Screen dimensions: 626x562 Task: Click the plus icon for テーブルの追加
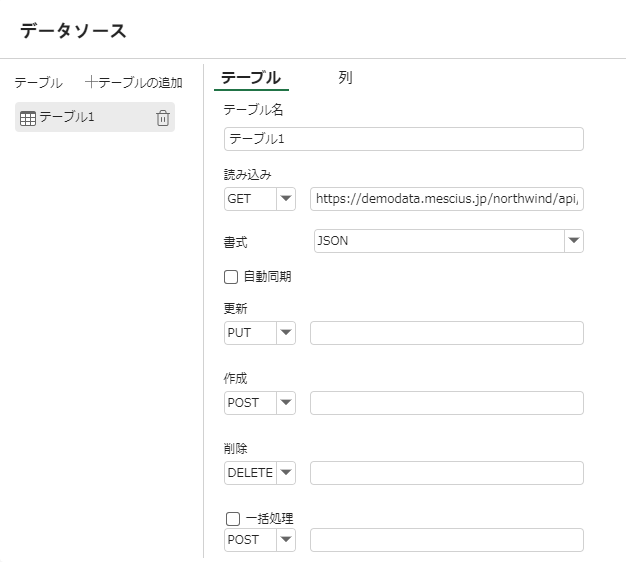pos(92,82)
